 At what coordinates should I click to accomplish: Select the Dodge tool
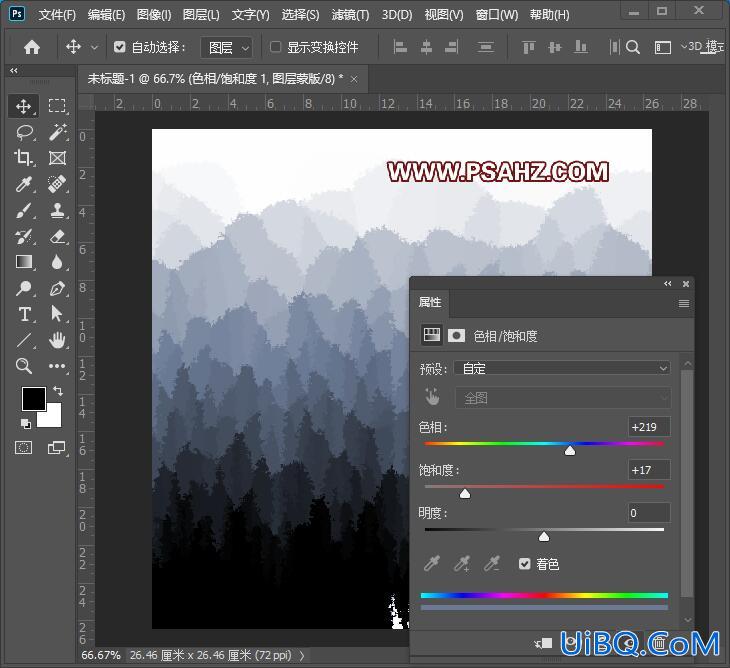coord(23,288)
